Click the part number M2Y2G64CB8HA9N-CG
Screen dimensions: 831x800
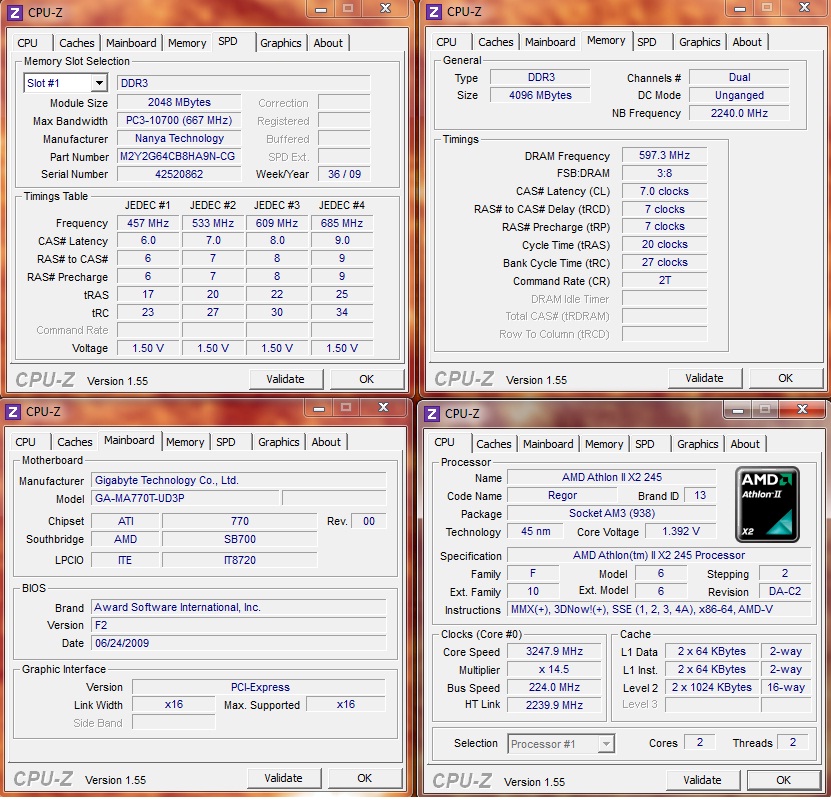pyautogui.click(x=179, y=156)
